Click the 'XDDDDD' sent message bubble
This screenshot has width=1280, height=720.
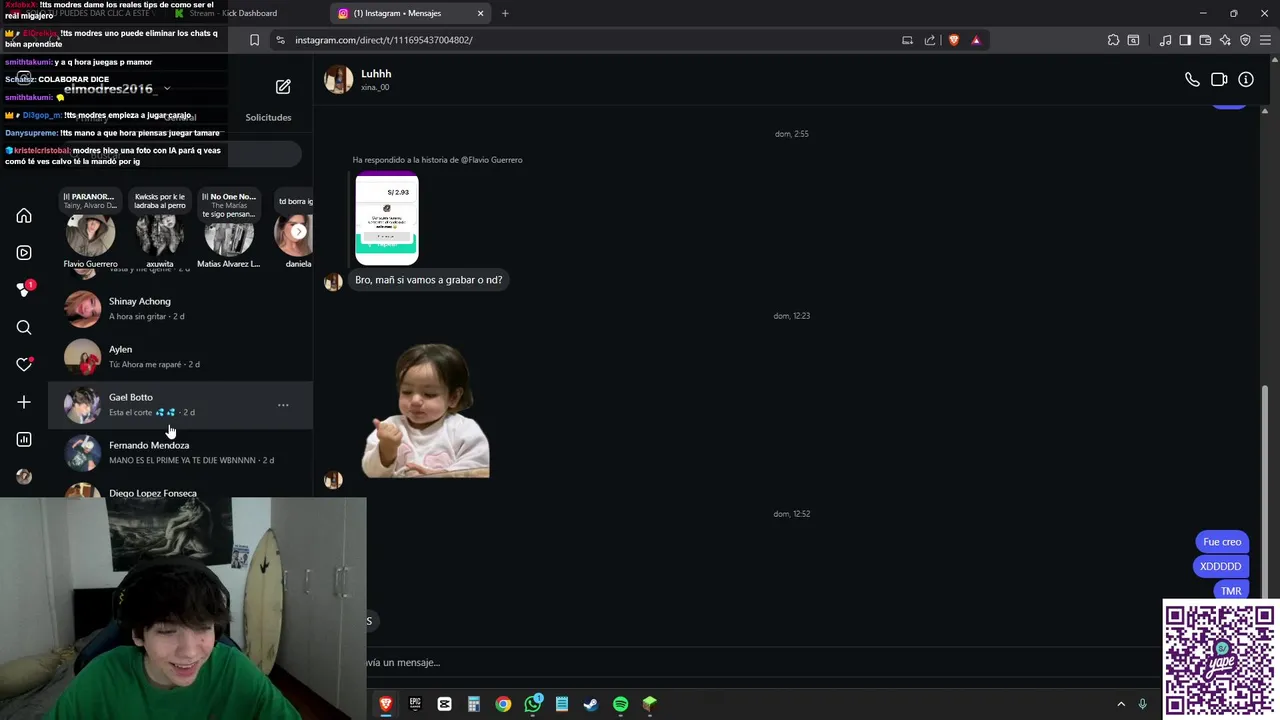[x=1220, y=566]
